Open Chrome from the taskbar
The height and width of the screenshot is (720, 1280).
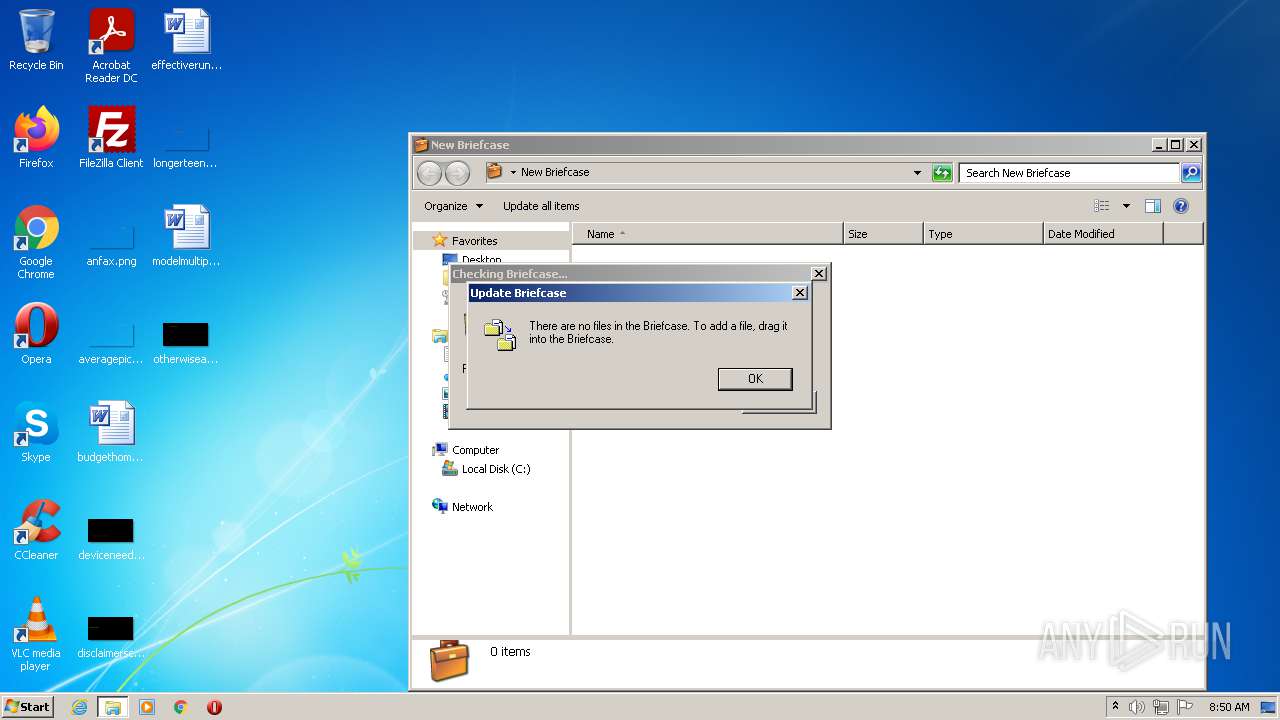pos(180,707)
